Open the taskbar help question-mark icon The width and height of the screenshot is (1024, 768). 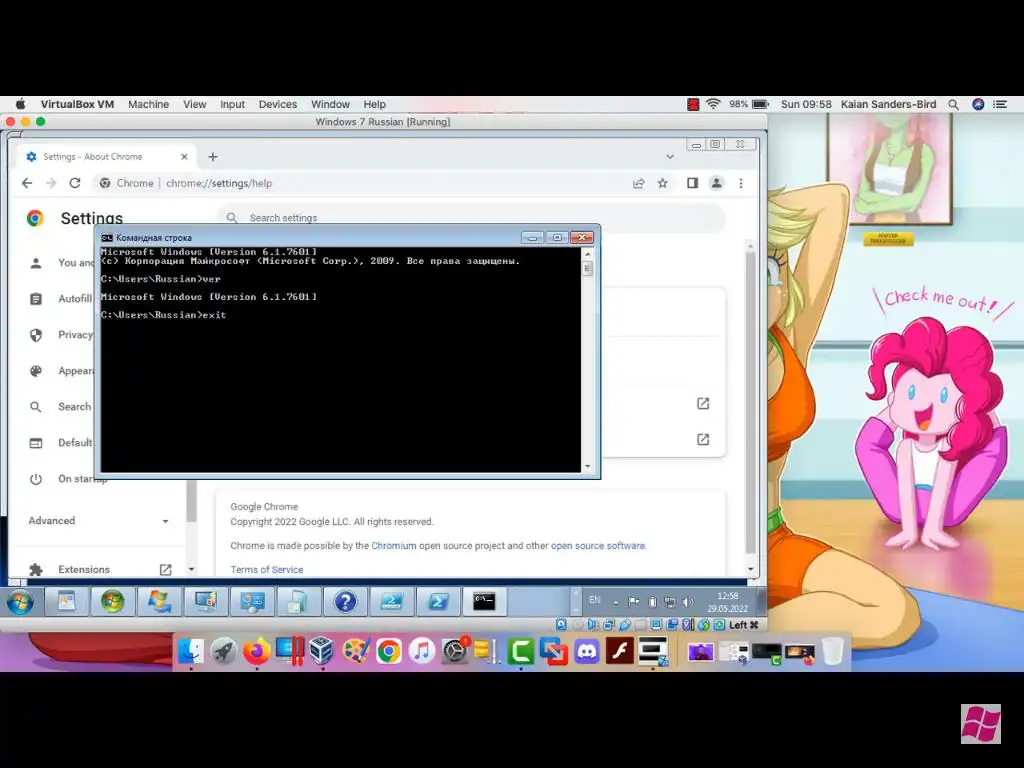click(345, 601)
